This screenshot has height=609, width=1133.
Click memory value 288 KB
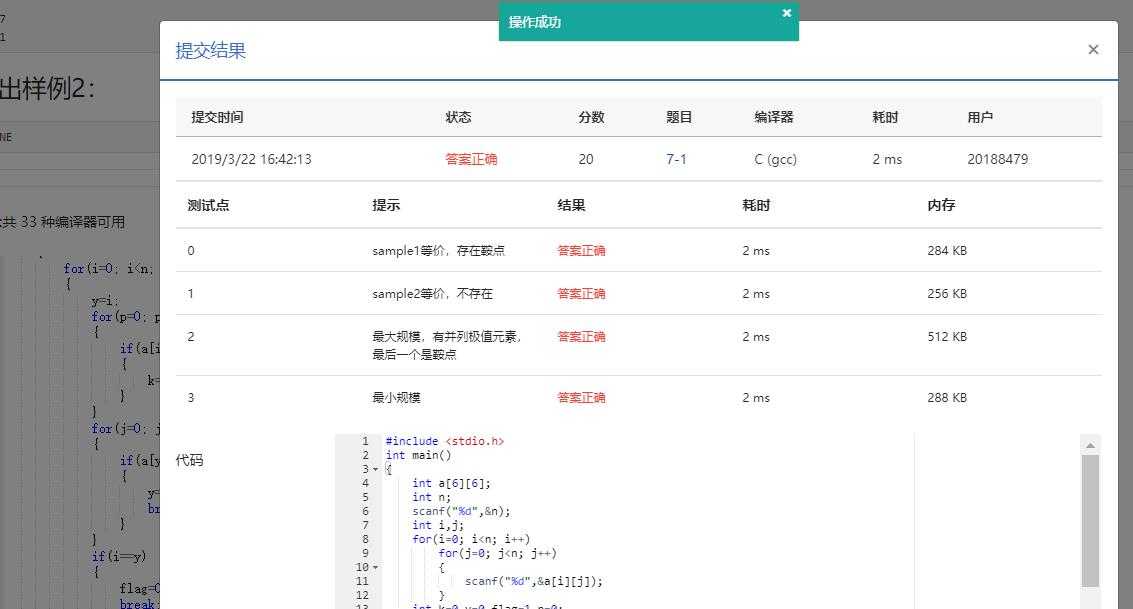click(x=947, y=398)
